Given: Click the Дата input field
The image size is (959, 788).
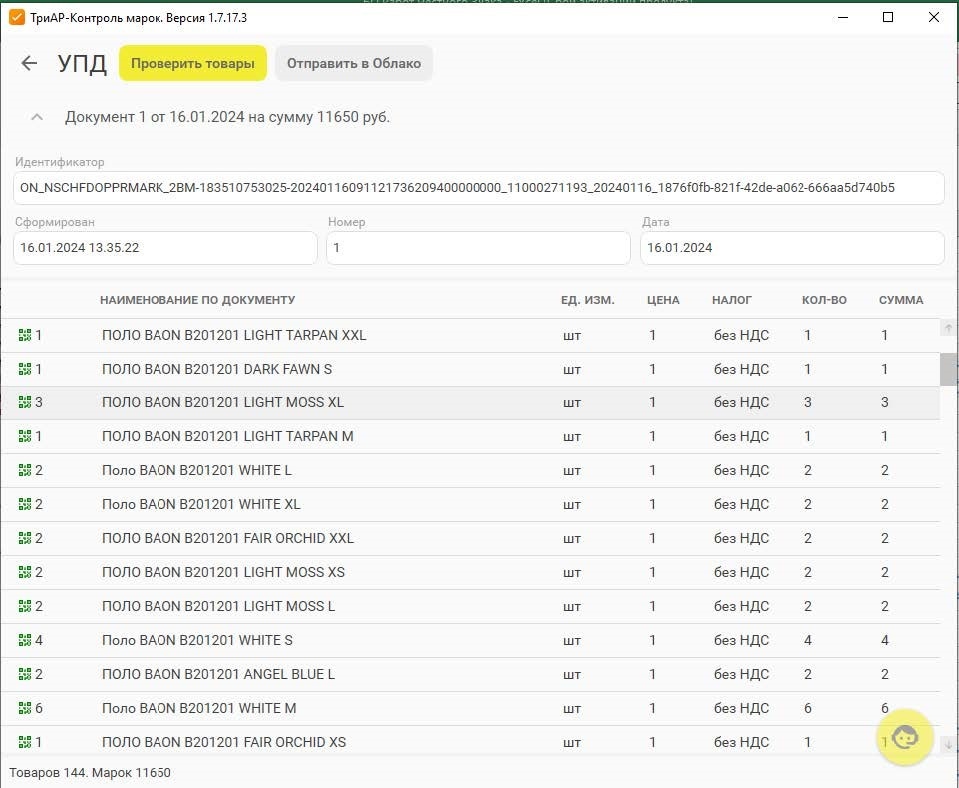Looking at the screenshot, I should (x=792, y=248).
